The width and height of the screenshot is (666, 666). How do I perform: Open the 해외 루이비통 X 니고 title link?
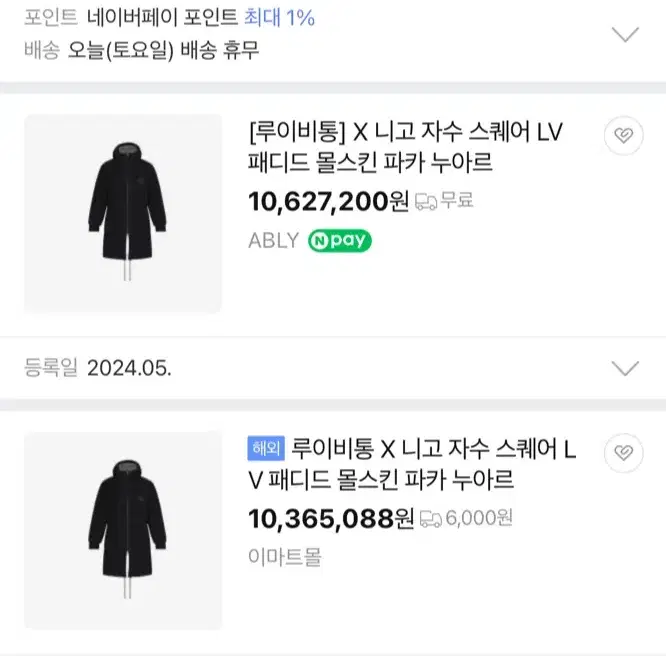412,464
